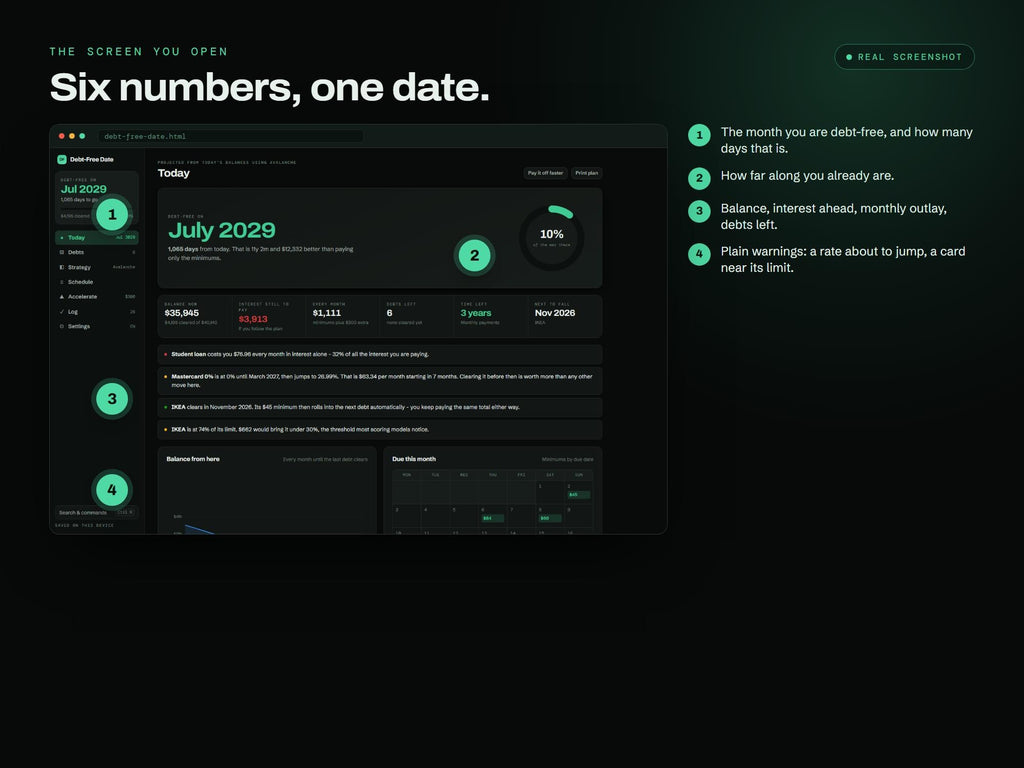This screenshot has height=768, width=1024.
Task: Open Debts via its sidebar icon
Action: tap(62, 252)
